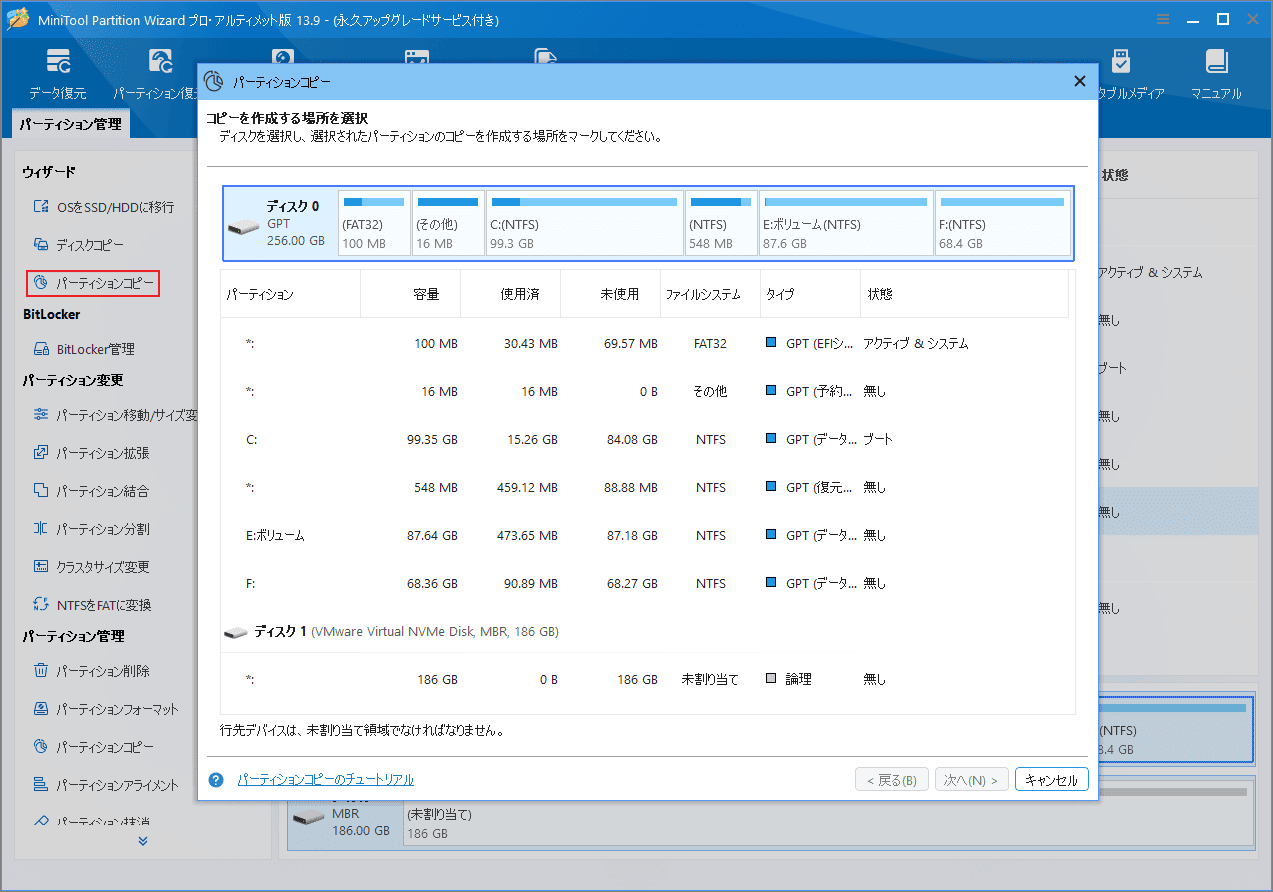The image size is (1273, 892).
Task: Sort by the タイプ column header
Action: pyautogui.click(x=810, y=294)
